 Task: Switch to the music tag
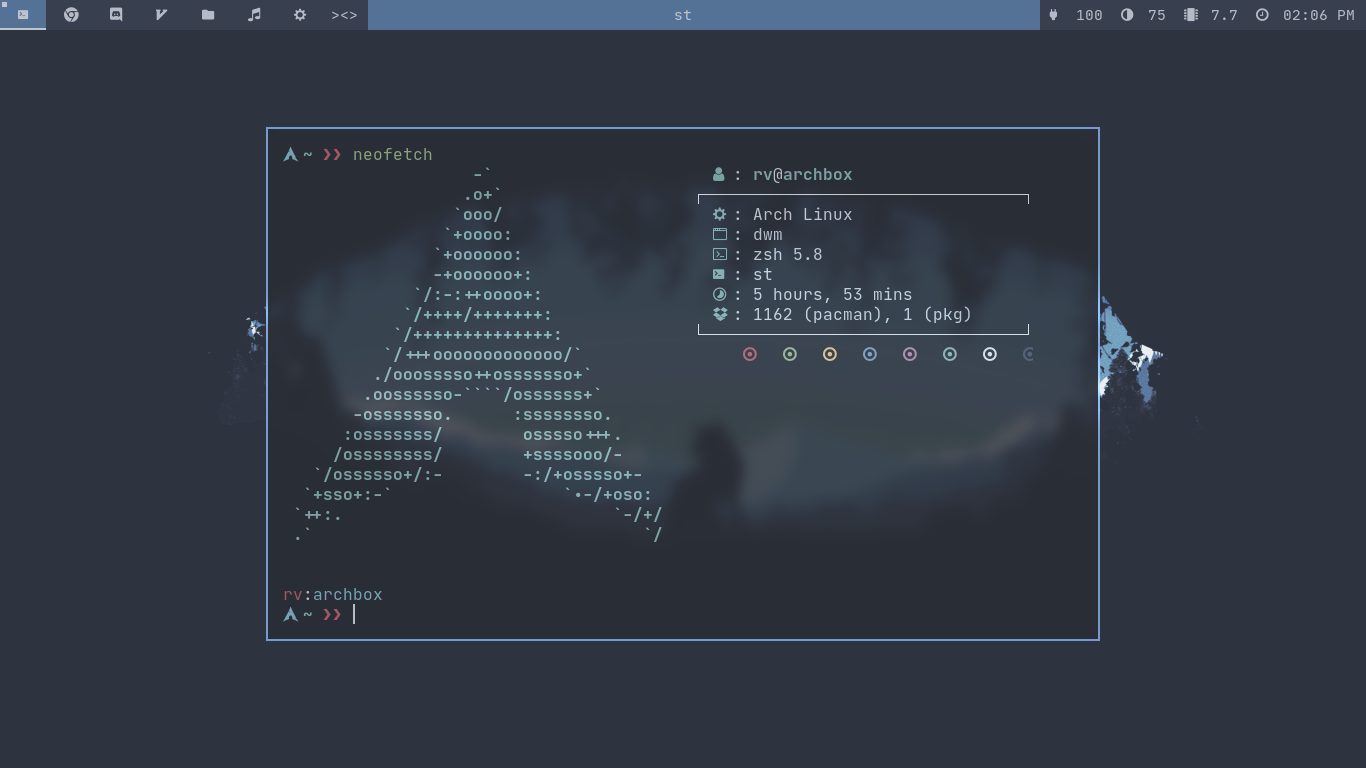pos(254,15)
